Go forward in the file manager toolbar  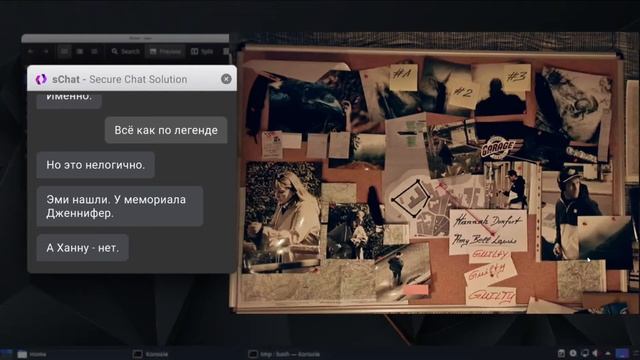tap(46, 51)
